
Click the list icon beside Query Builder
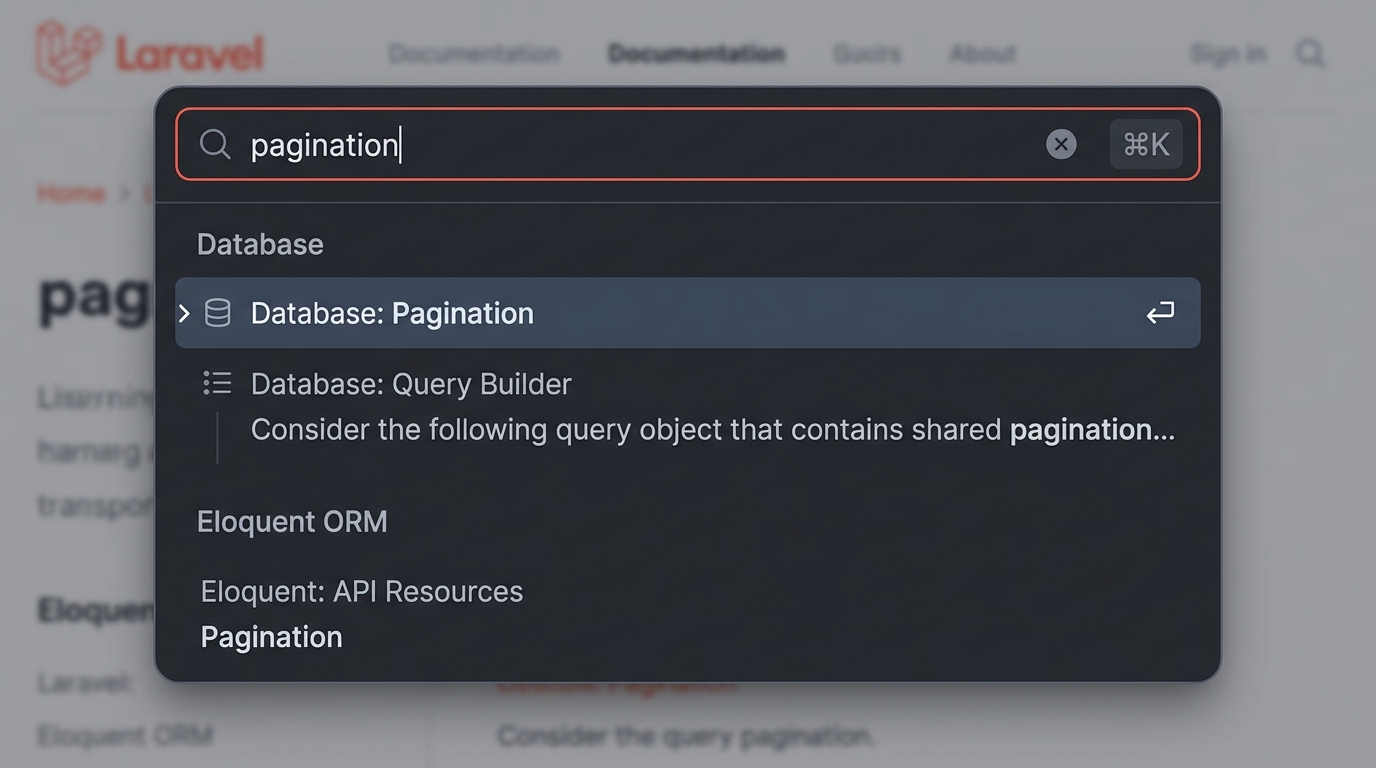click(217, 383)
